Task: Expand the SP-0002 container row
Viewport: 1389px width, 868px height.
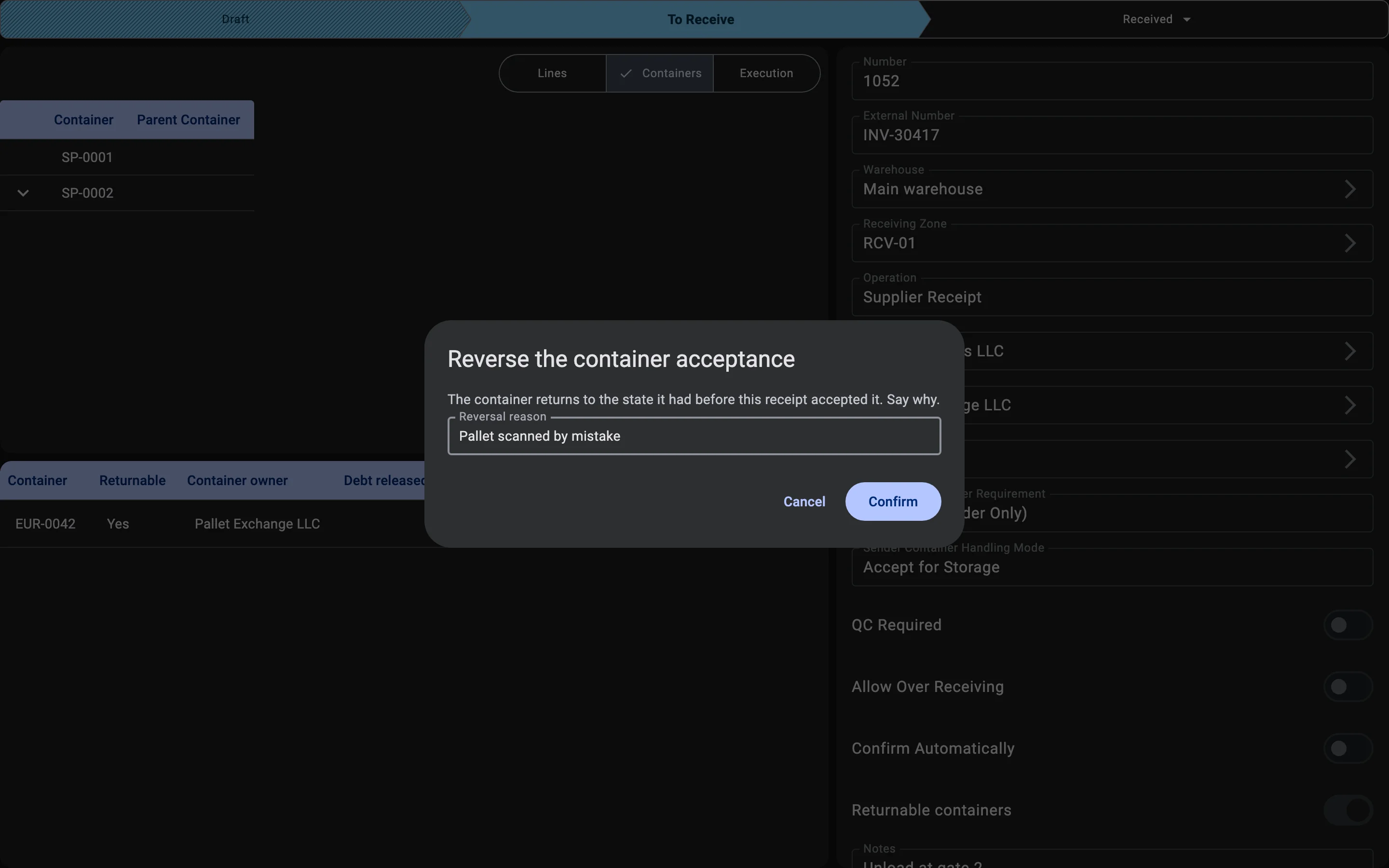Action: [23, 193]
